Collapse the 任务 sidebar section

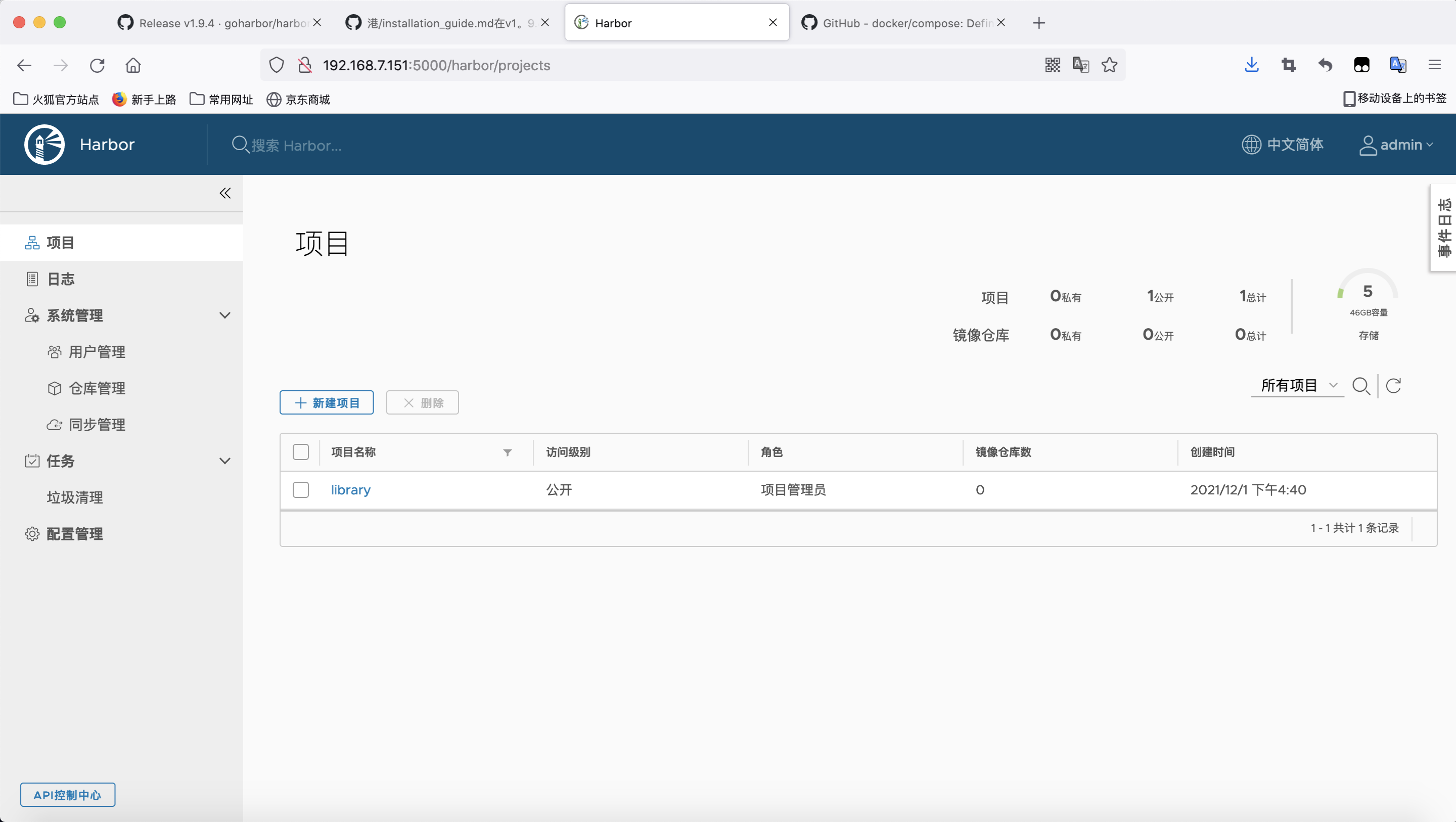225,461
